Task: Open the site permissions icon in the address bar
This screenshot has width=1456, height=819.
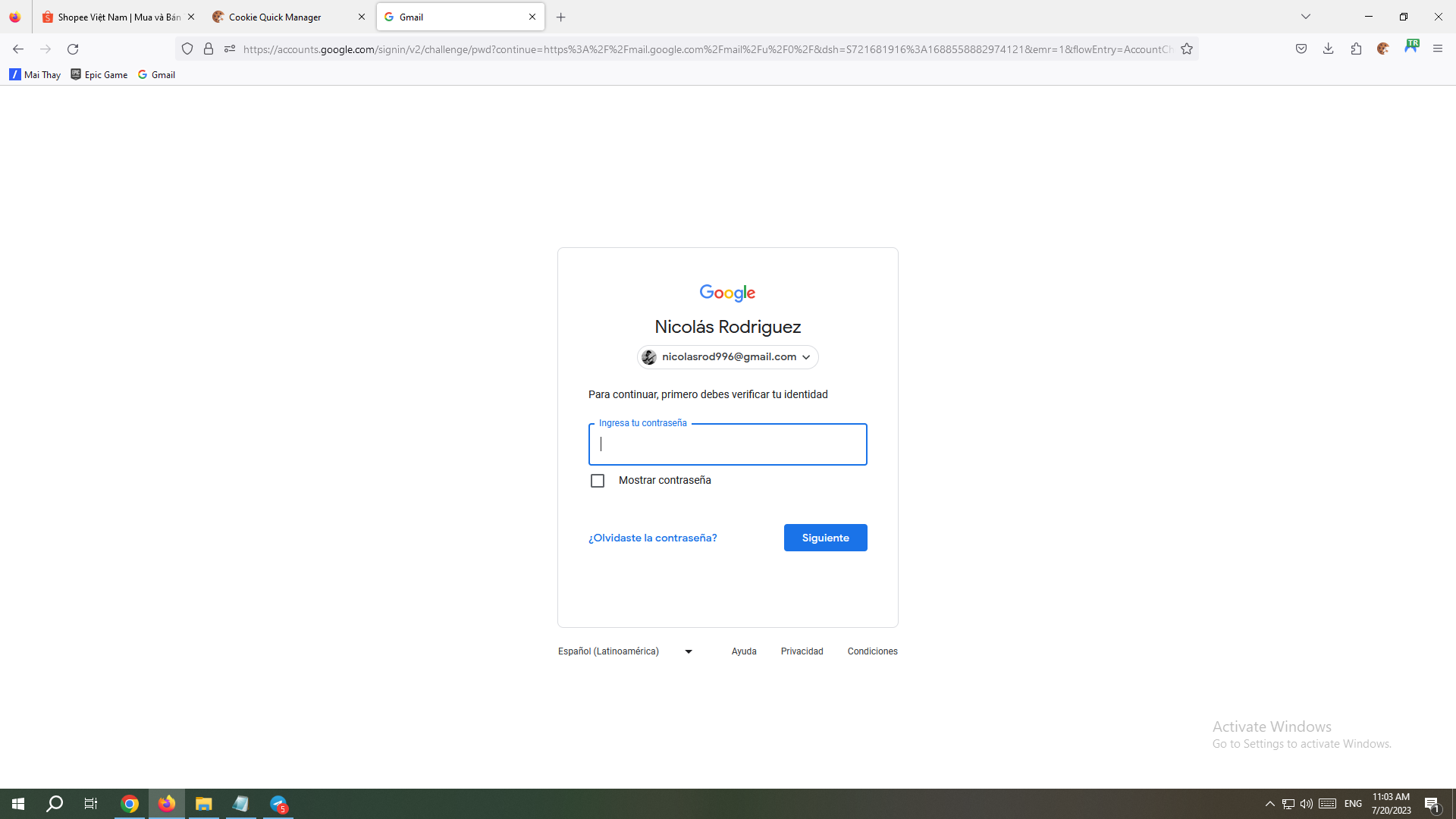Action: coord(230,49)
